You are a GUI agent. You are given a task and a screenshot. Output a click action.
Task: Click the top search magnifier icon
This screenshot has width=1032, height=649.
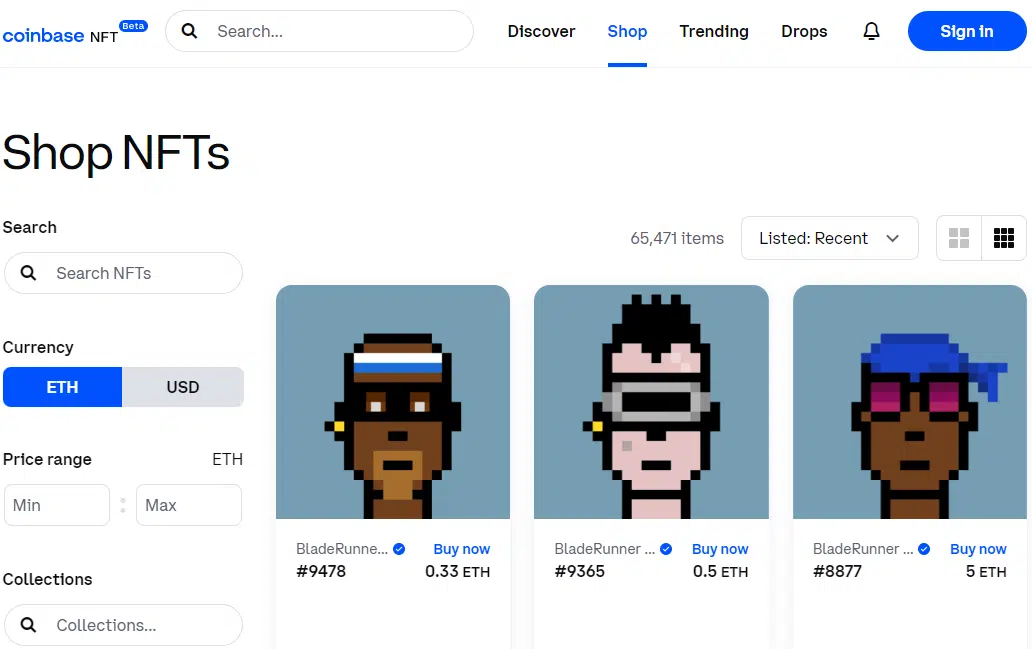coord(190,31)
